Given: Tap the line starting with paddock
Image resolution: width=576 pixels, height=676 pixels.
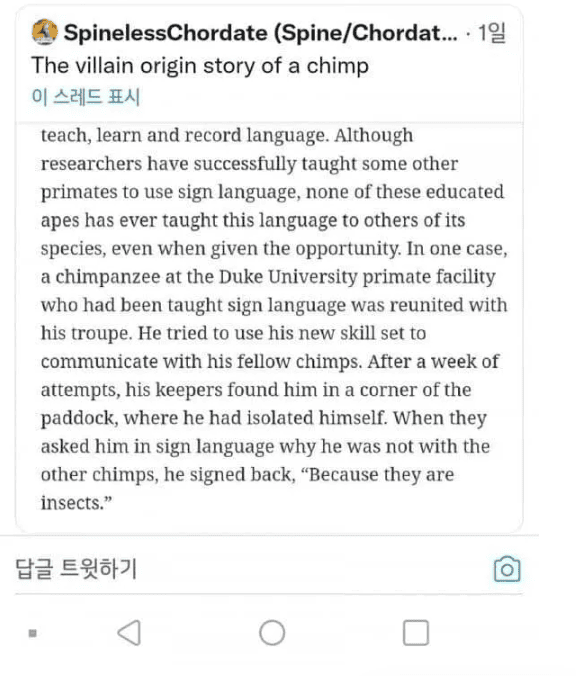Looking at the screenshot, I should tap(263, 418).
